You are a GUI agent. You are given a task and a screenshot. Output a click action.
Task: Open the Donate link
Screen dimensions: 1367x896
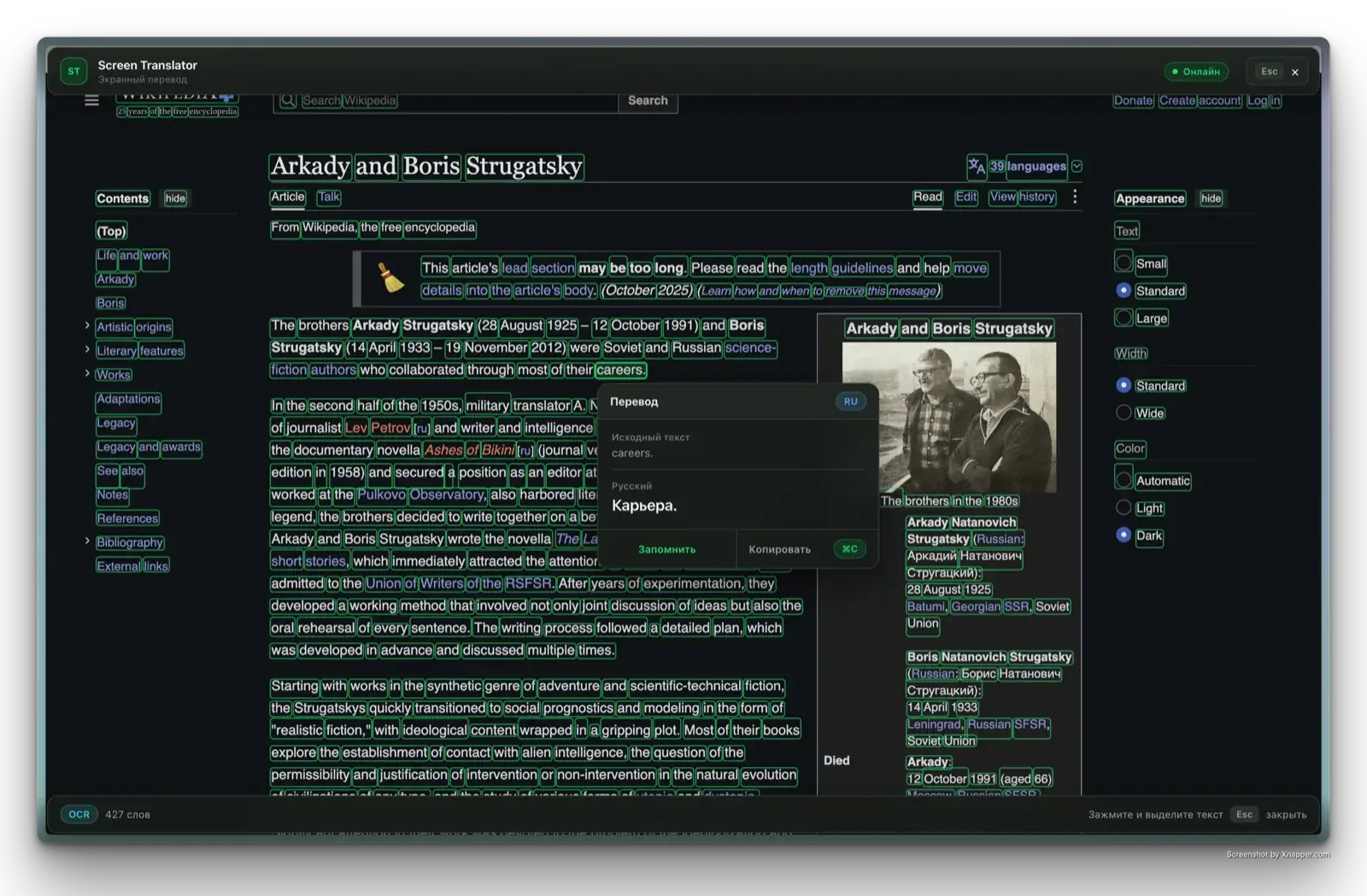click(x=1134, y=100)
